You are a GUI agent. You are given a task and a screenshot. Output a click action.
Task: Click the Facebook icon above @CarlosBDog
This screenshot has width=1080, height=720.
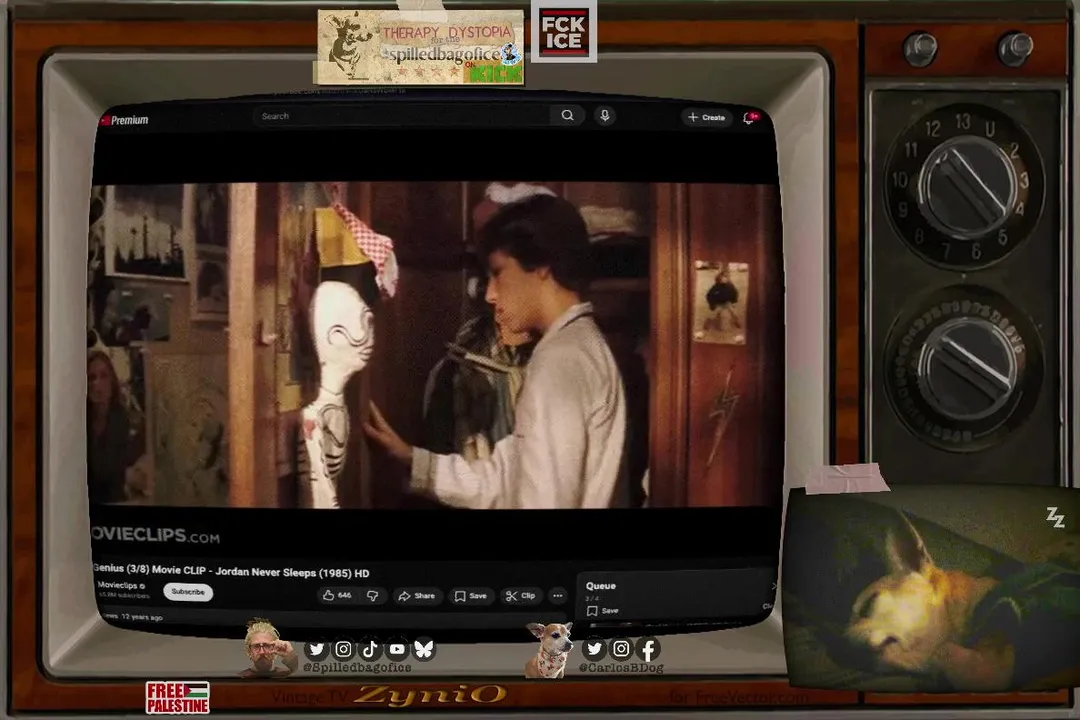648,648
